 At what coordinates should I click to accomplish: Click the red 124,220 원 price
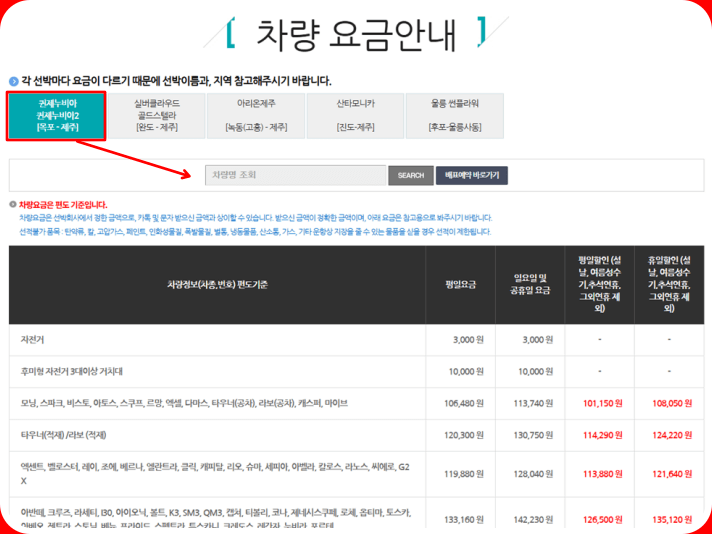click(672, 435)
